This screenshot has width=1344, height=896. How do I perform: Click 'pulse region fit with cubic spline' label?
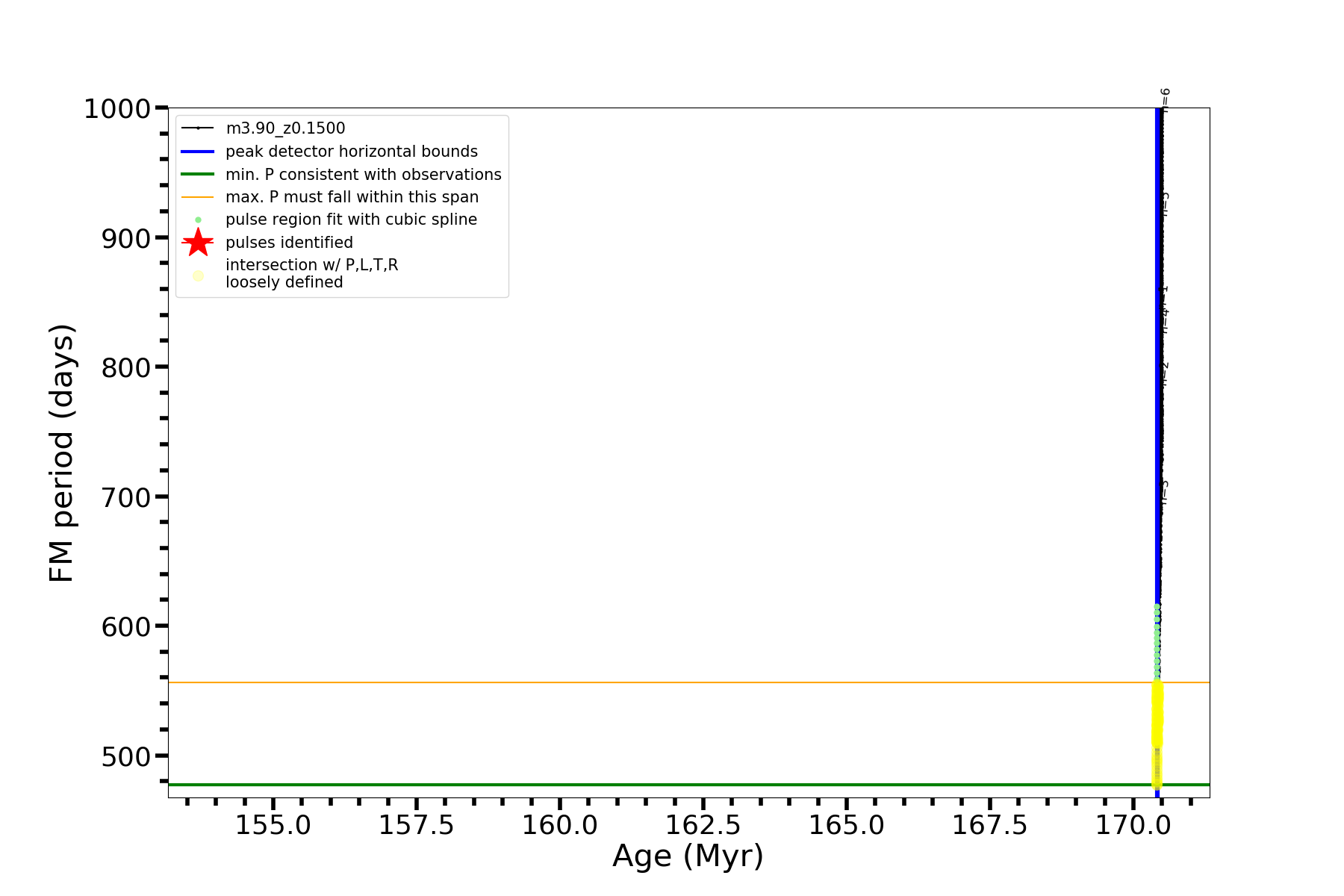tap(351, 220)
